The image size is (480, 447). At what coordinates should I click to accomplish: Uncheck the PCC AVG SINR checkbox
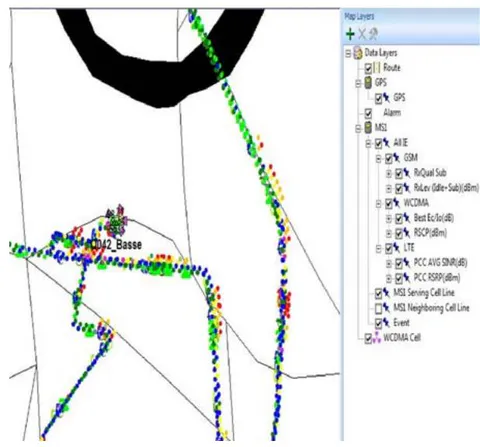coord(399,264)
